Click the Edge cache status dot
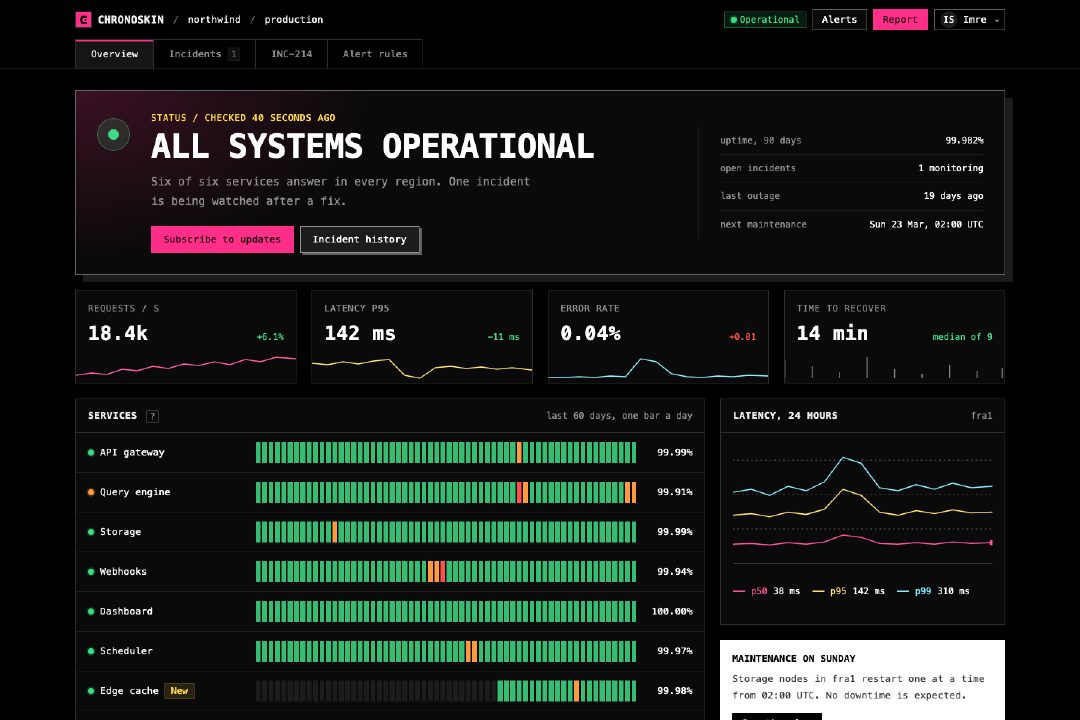The width and height of the screenshot is (1080, 720). 91,691
